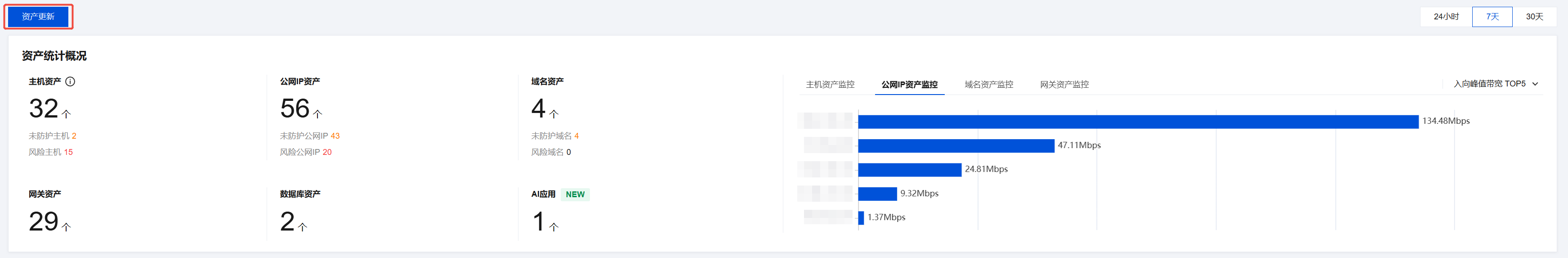This screenshot has width=1568, height=258.
Task: Switch to the 域名资产监控 tab
Action: click(x=988, y=85)
